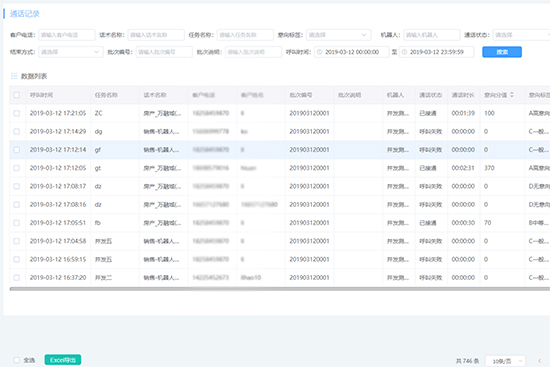Check the row dated 2019-03-12 17:08:17

16,186
